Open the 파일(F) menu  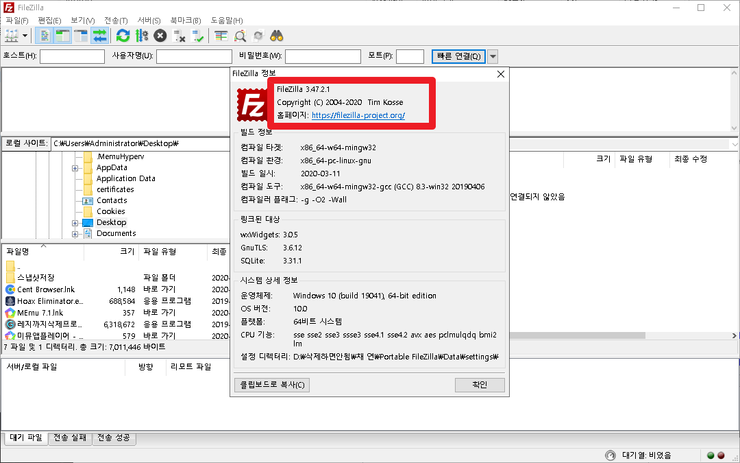tap(17, 20)
